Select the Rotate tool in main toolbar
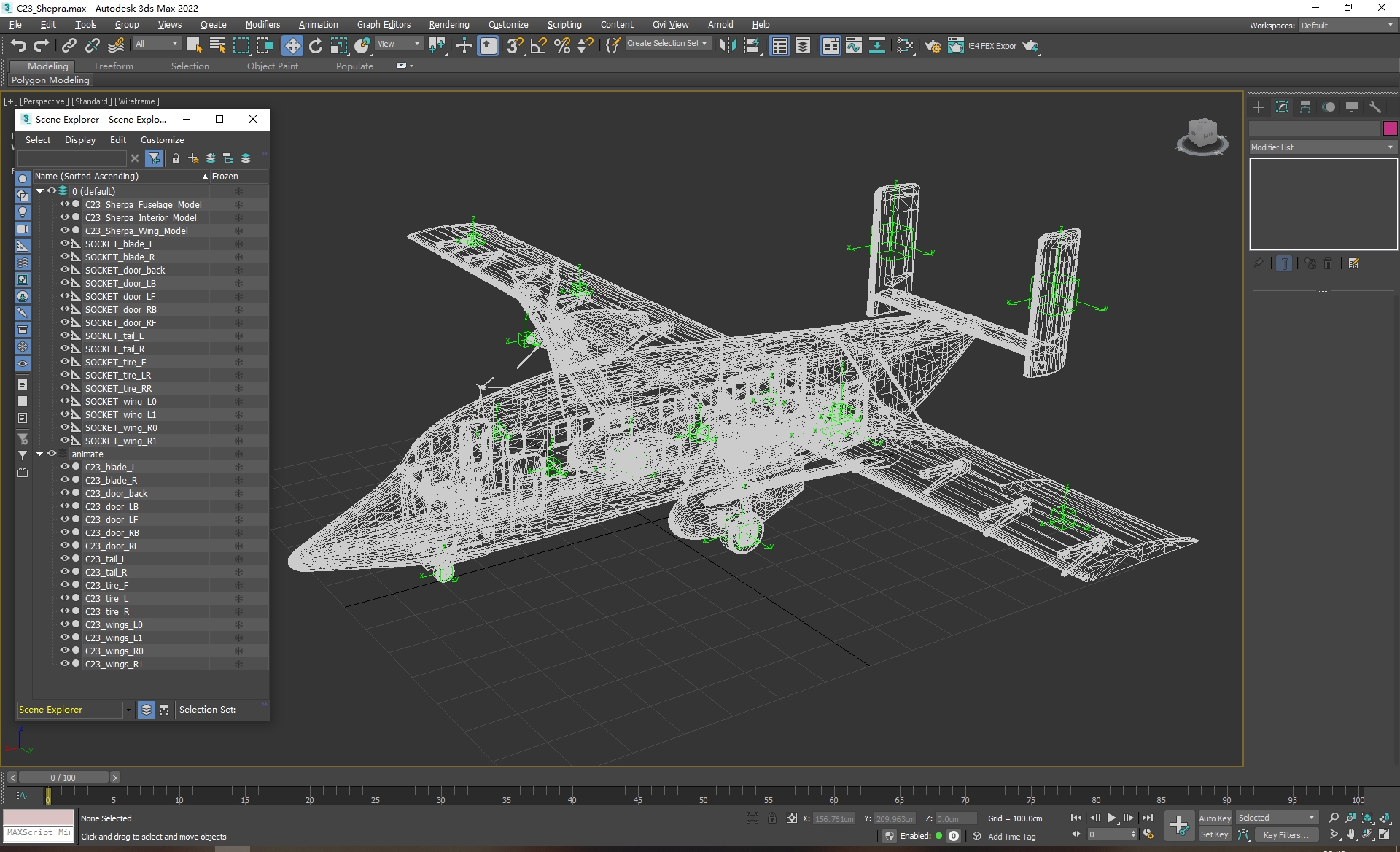The width and height of the screenshot is (1400, 852). point(316,46)
